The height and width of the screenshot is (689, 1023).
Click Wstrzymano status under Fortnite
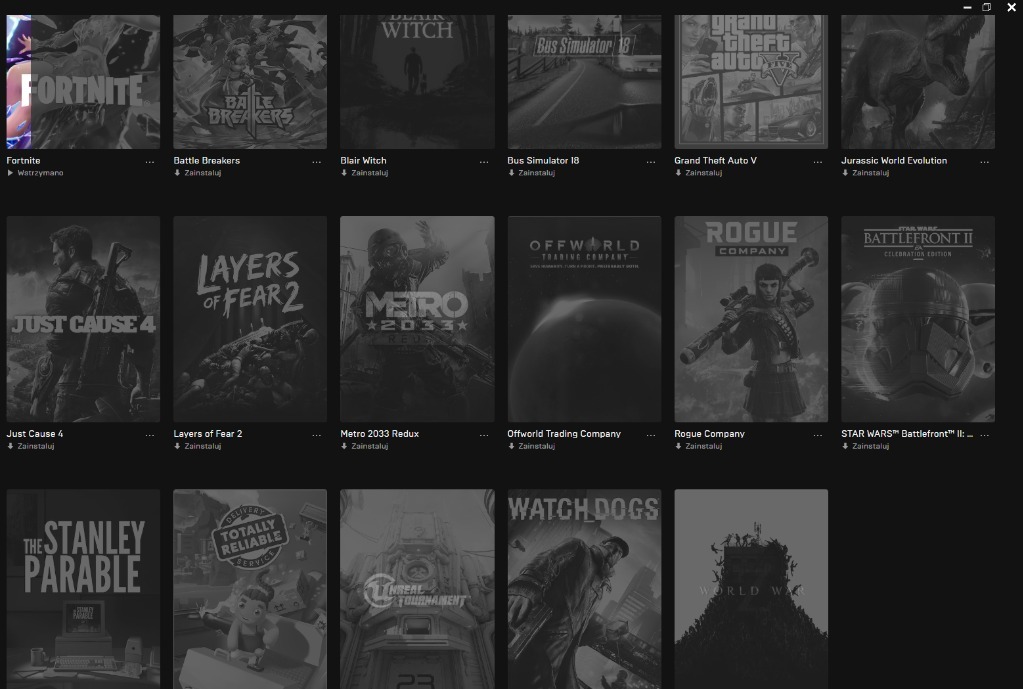(x=35, y=173)
